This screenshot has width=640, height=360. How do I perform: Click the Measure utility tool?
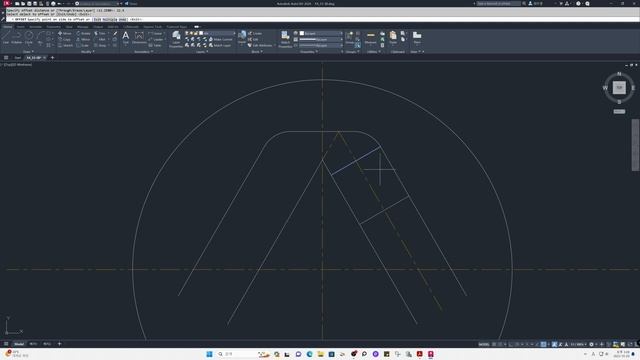[371, 38]
